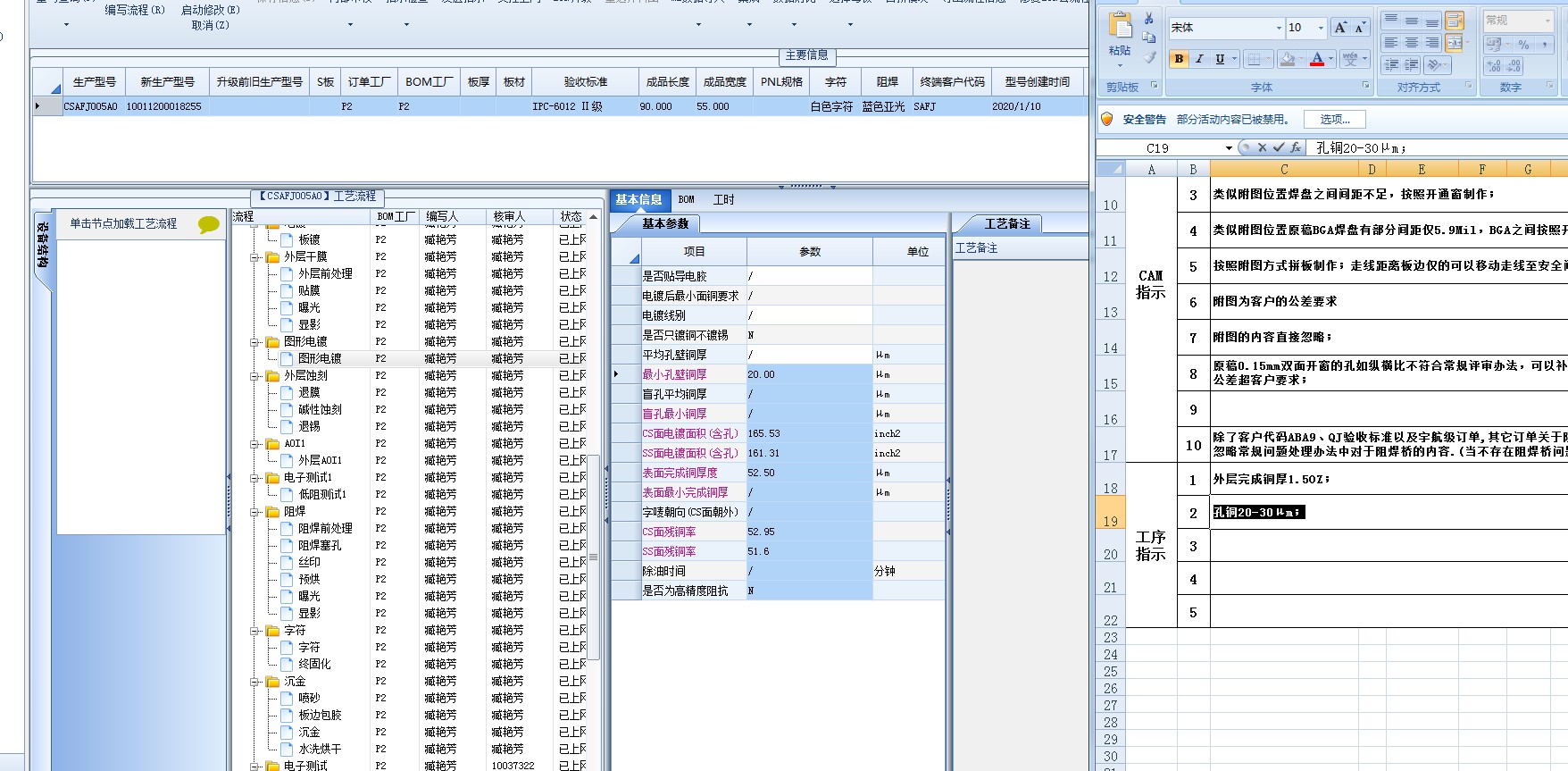Open the text orientation tool
The image size is (1568, 771).
1433,64
